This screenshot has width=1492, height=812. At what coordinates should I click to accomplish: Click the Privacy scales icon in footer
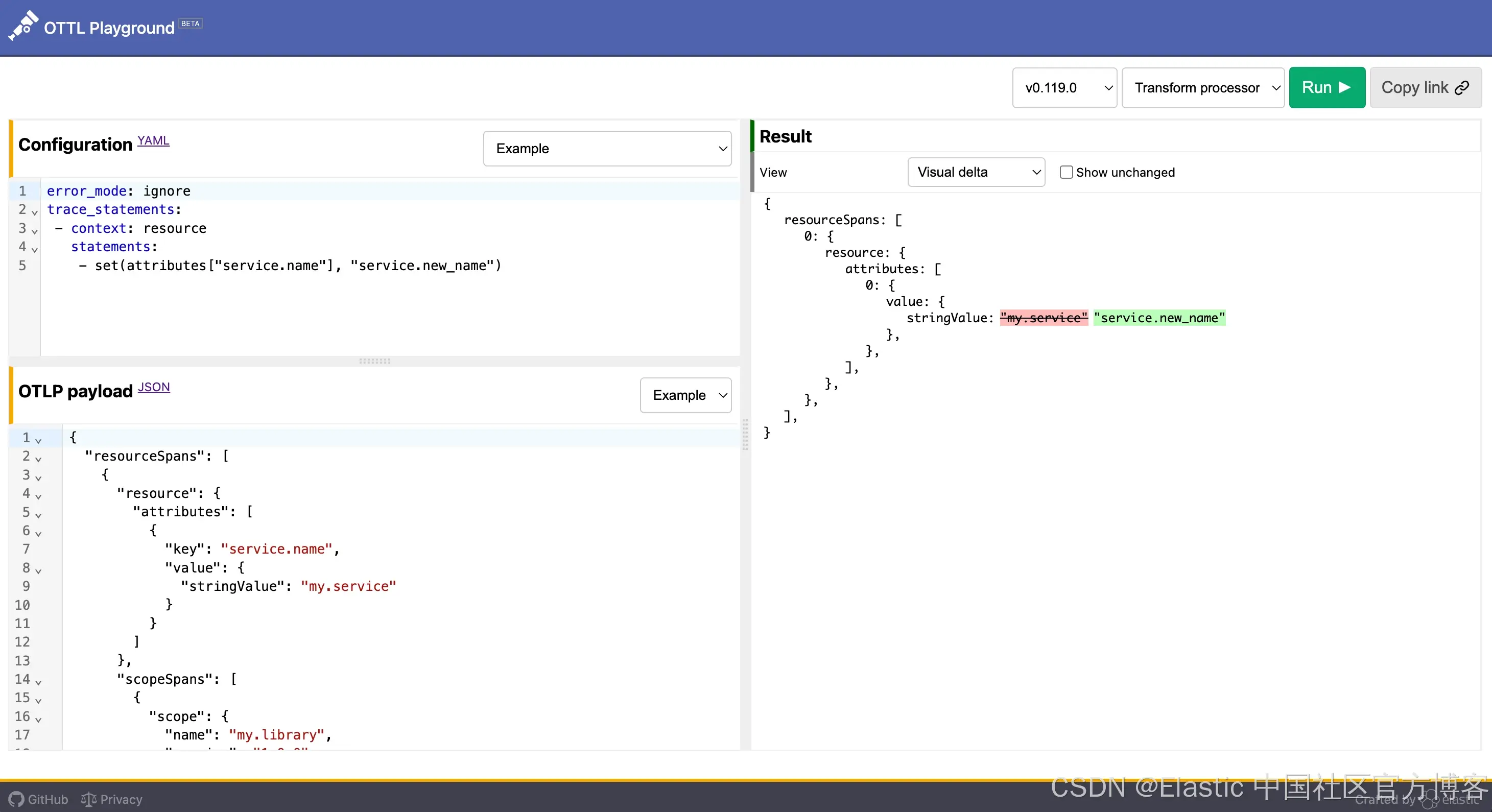pyautogui.click(x=88, y=799)
